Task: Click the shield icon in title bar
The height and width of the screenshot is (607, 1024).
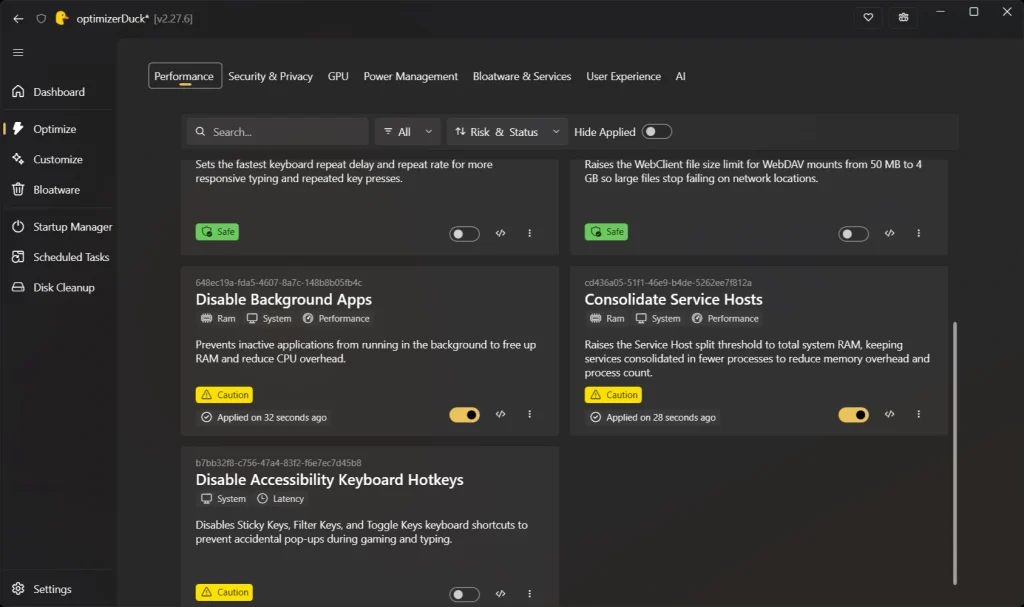Action: (x=41, y=18)
